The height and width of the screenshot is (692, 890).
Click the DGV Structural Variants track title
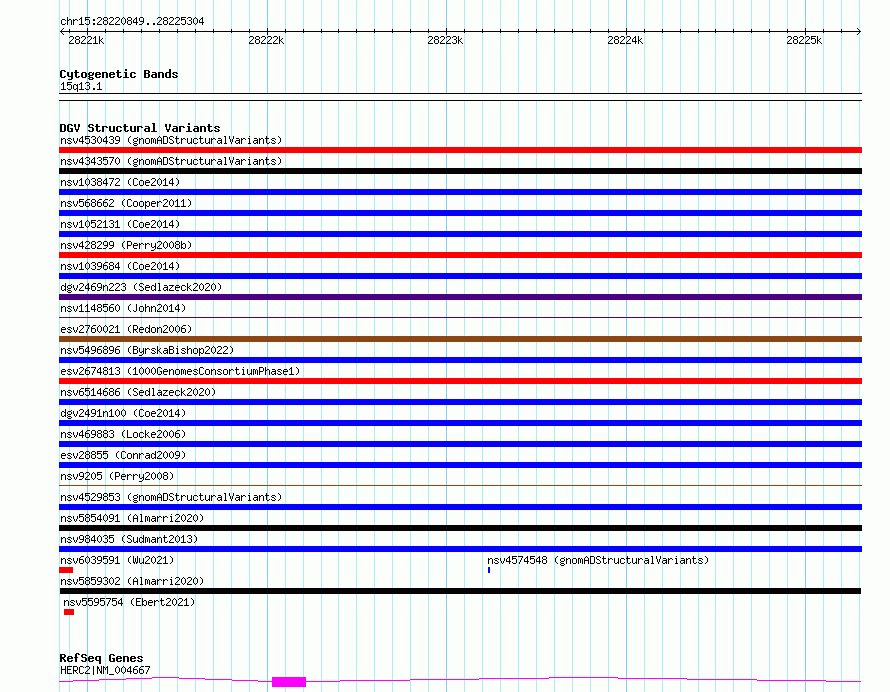coord(140,128)
